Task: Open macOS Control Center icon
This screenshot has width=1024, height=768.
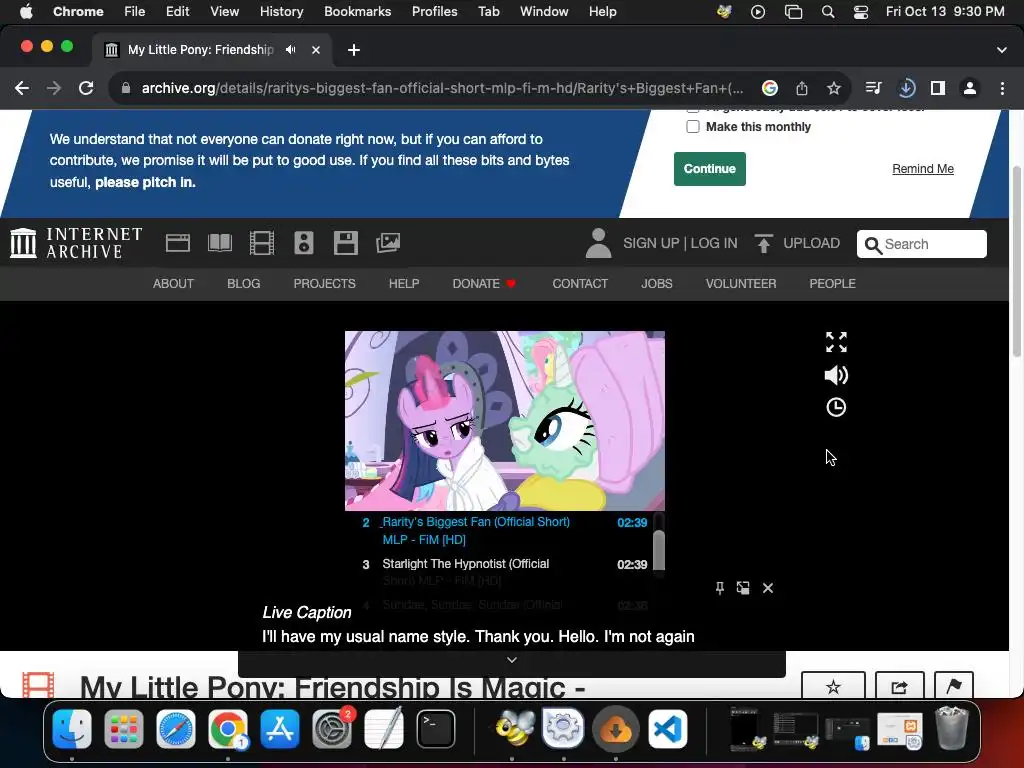Action: pos(861,12)
